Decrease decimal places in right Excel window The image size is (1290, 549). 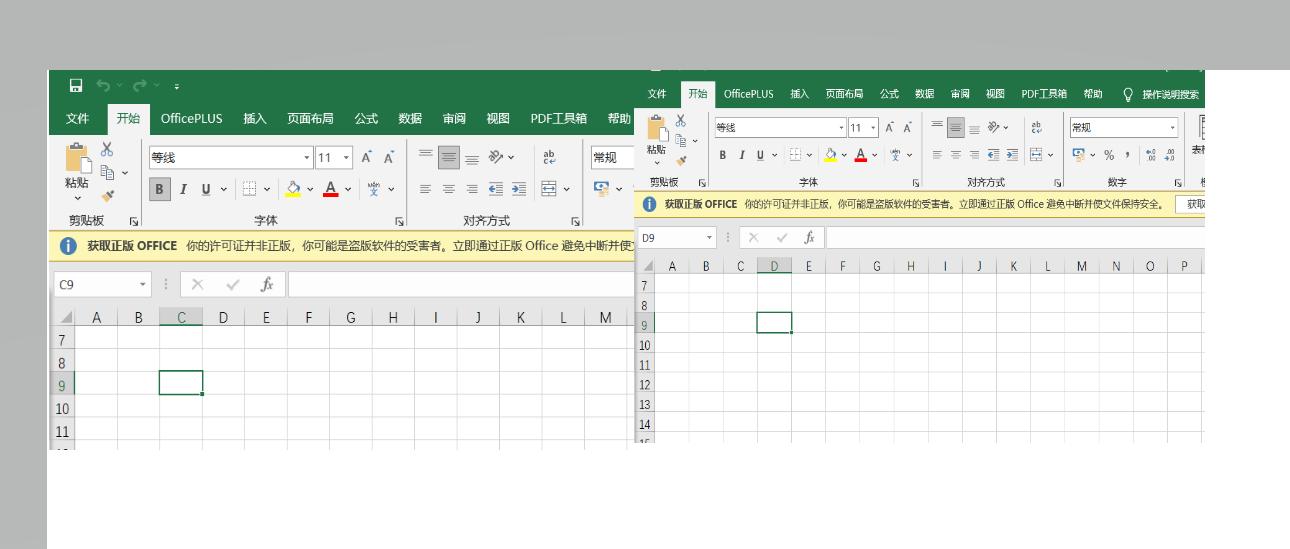coord(1170,155)
